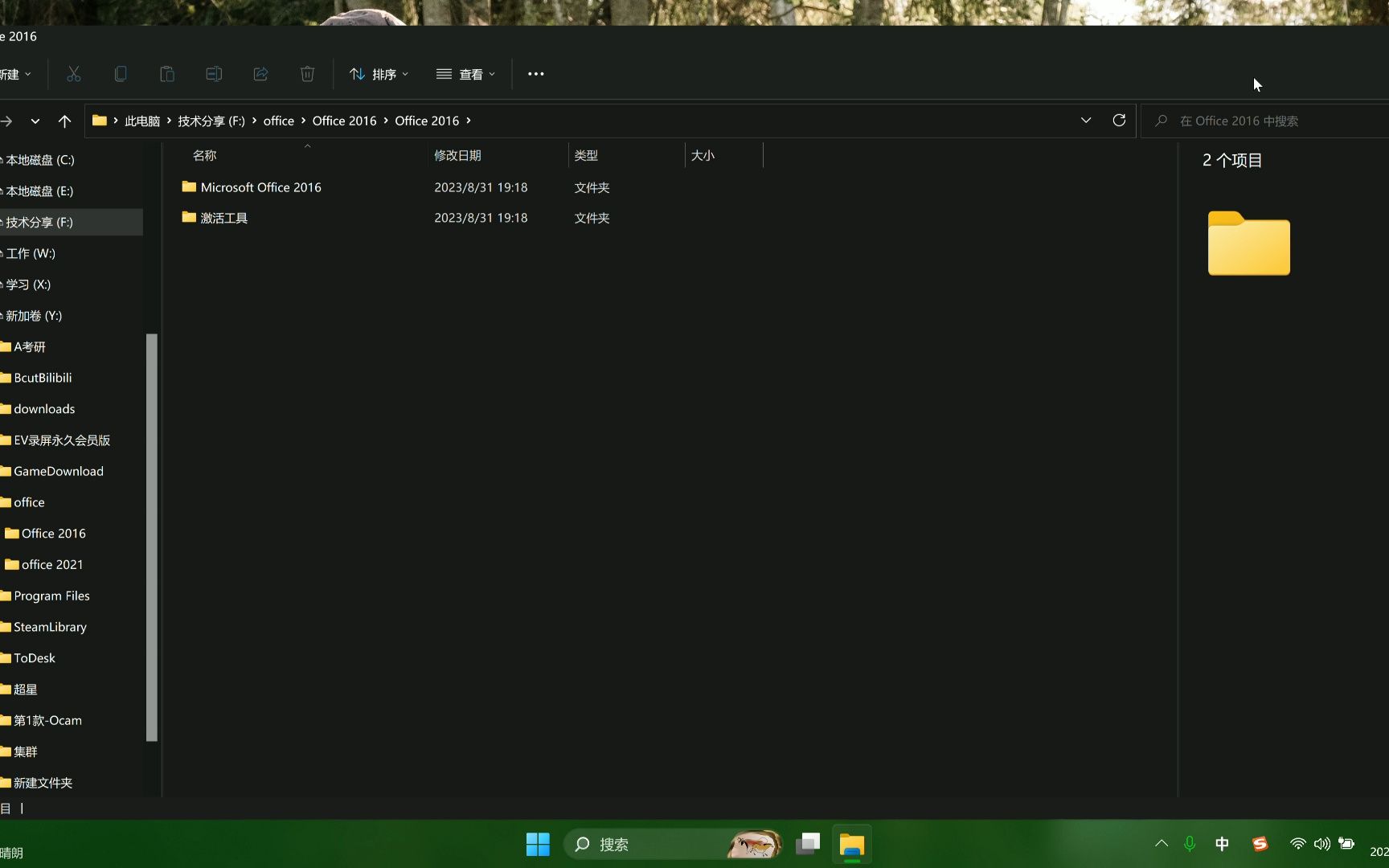Image resolution: width=1389 pixels, height=868 pixels.
Task: Click folder icon of Microsoft Office 2016
Action: pyautogui.click(x=189, y=186)
